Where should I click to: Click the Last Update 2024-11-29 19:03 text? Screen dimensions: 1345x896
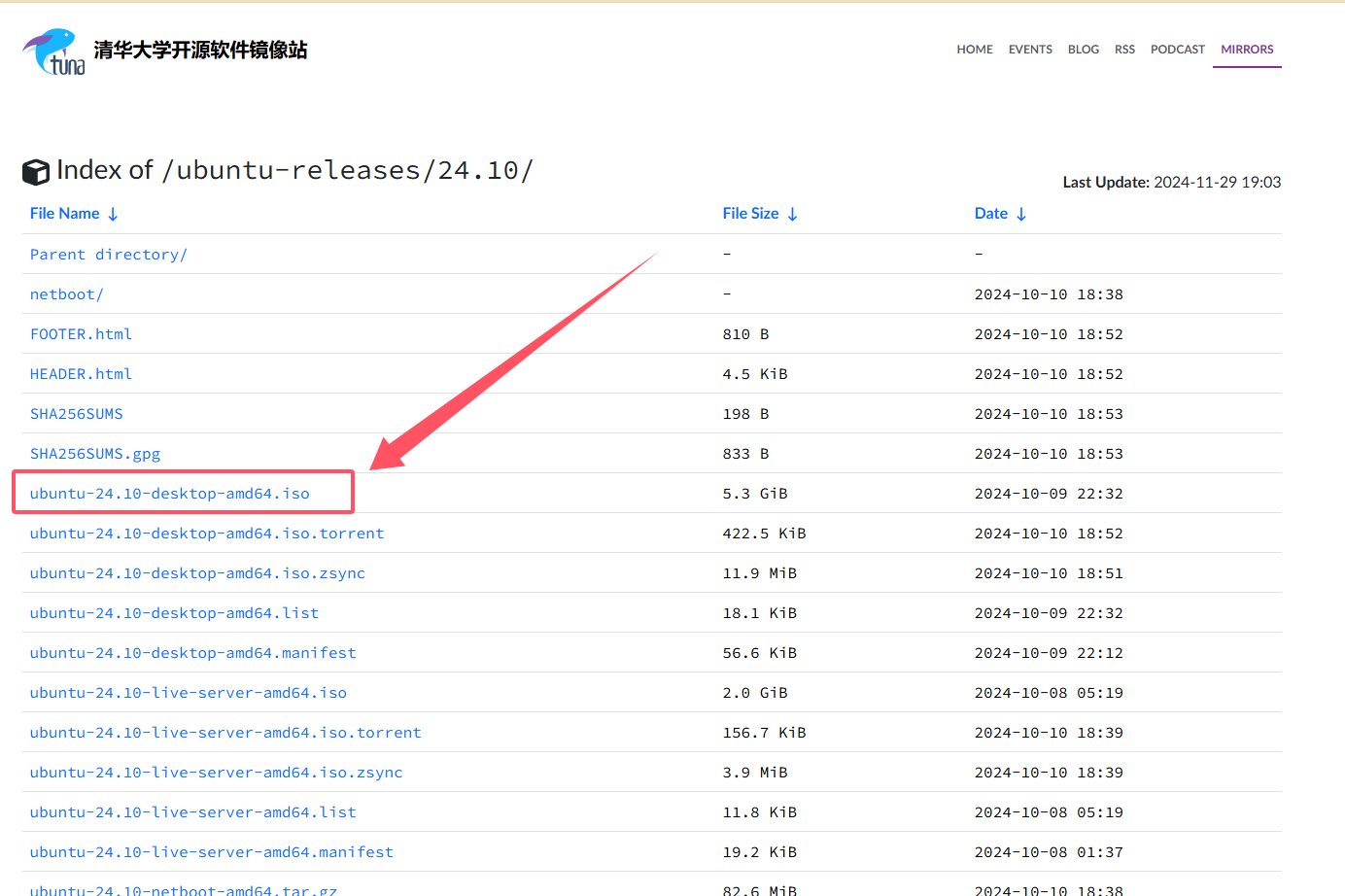coord(1172,183)
